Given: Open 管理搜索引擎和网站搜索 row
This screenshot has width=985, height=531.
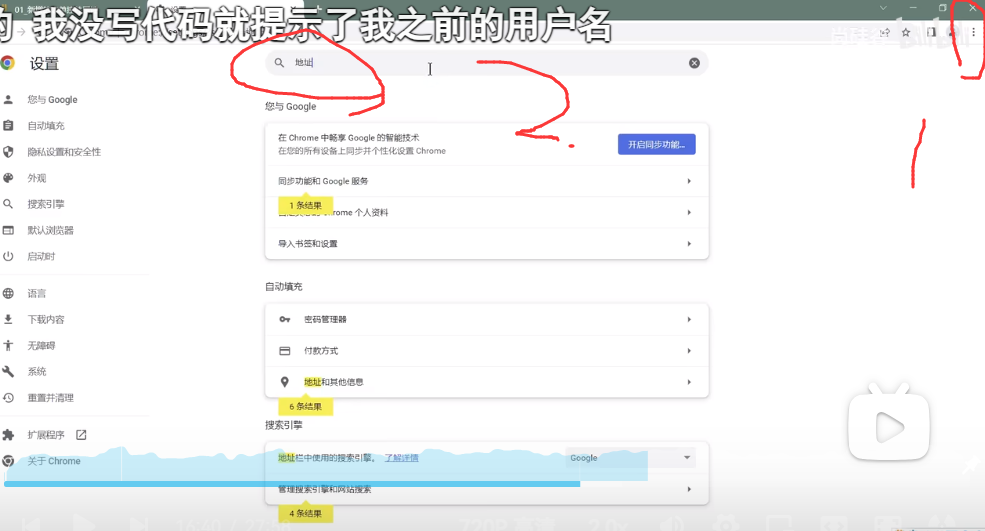Looking at the screenshot, I should [487, 489].
